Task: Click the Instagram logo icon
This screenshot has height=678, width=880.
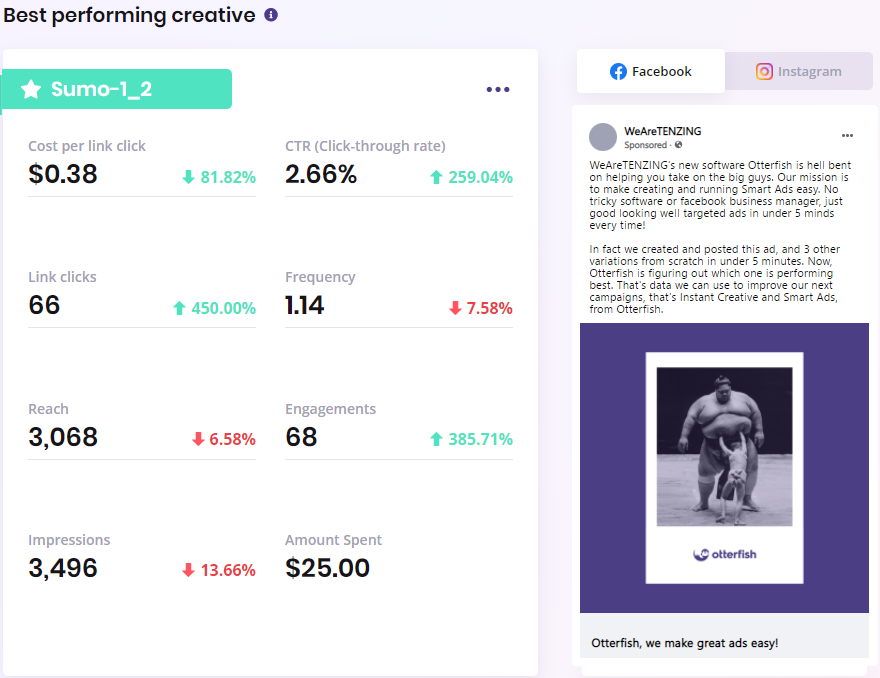Action: (764, 71)
